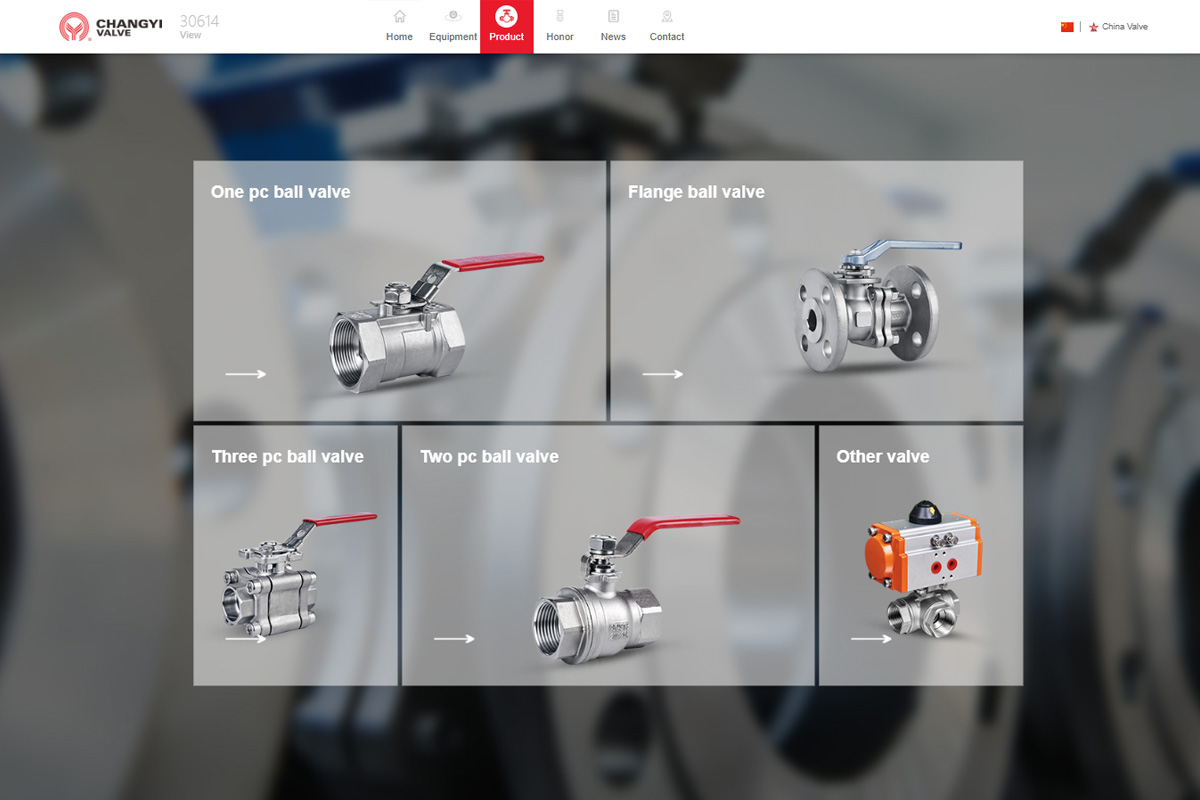Click the arrow in Two pc ball valve tile
Viewport: 1200px width, 800px height.
(453, 639)
